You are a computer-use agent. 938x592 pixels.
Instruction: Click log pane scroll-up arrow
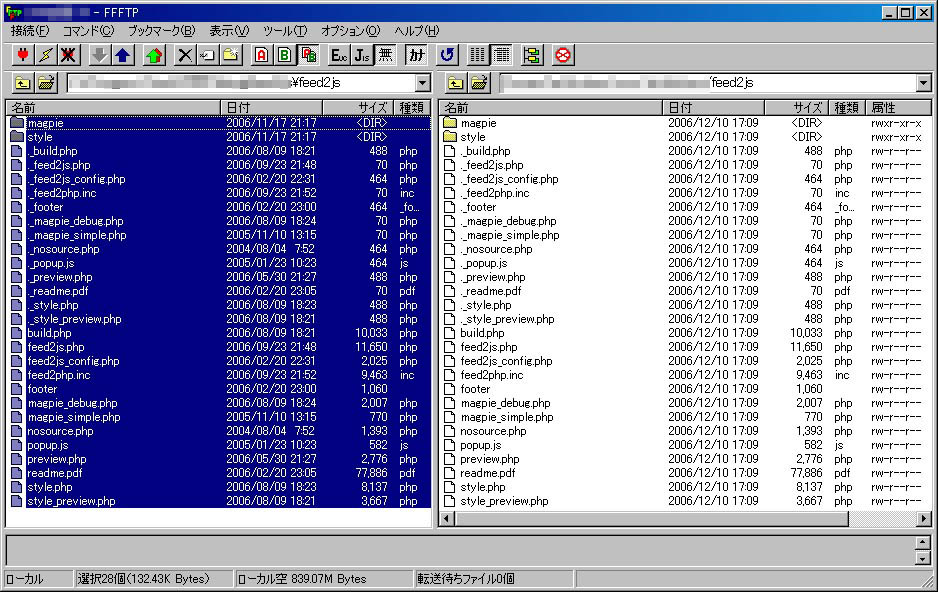click(922, 542)
